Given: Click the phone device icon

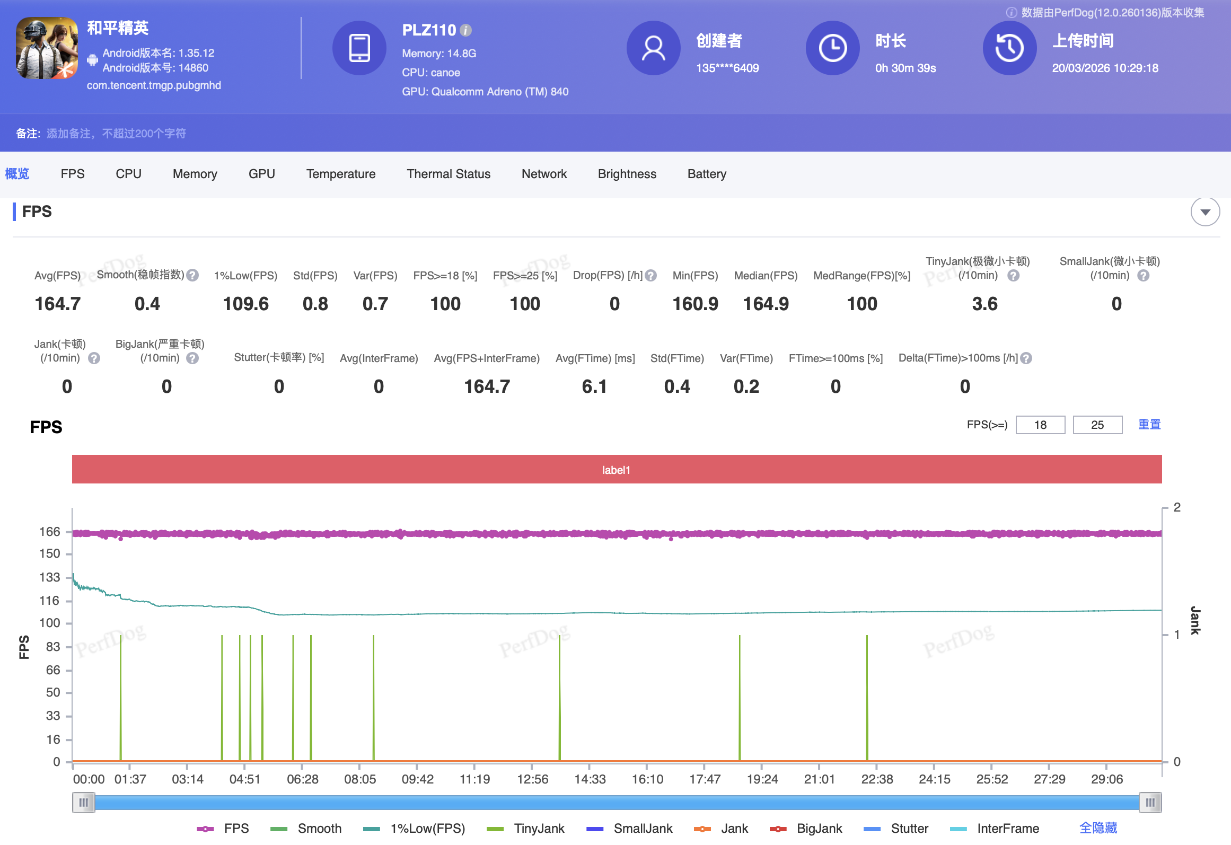Looking at the screenshot, I should [x=359, y=48].
